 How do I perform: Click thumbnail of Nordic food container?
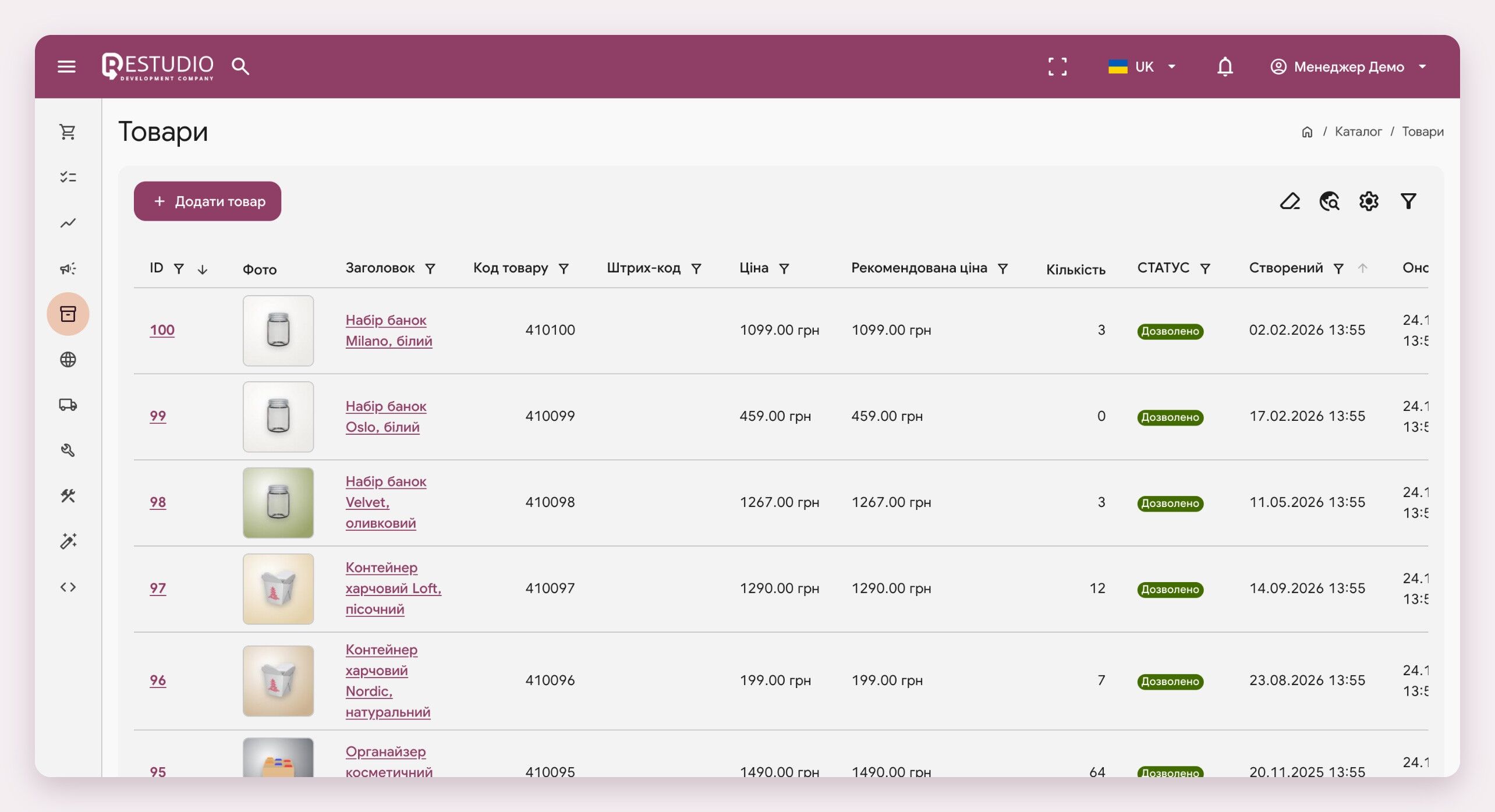pyautogui.click(x=278, y=681)
